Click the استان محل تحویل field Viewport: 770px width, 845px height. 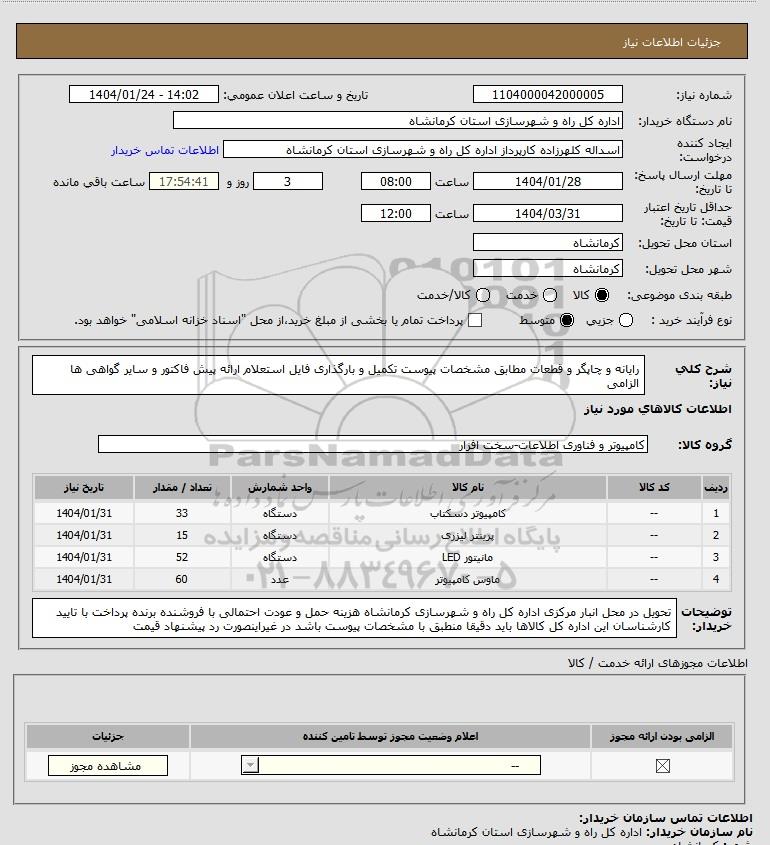tap(547, 243)
